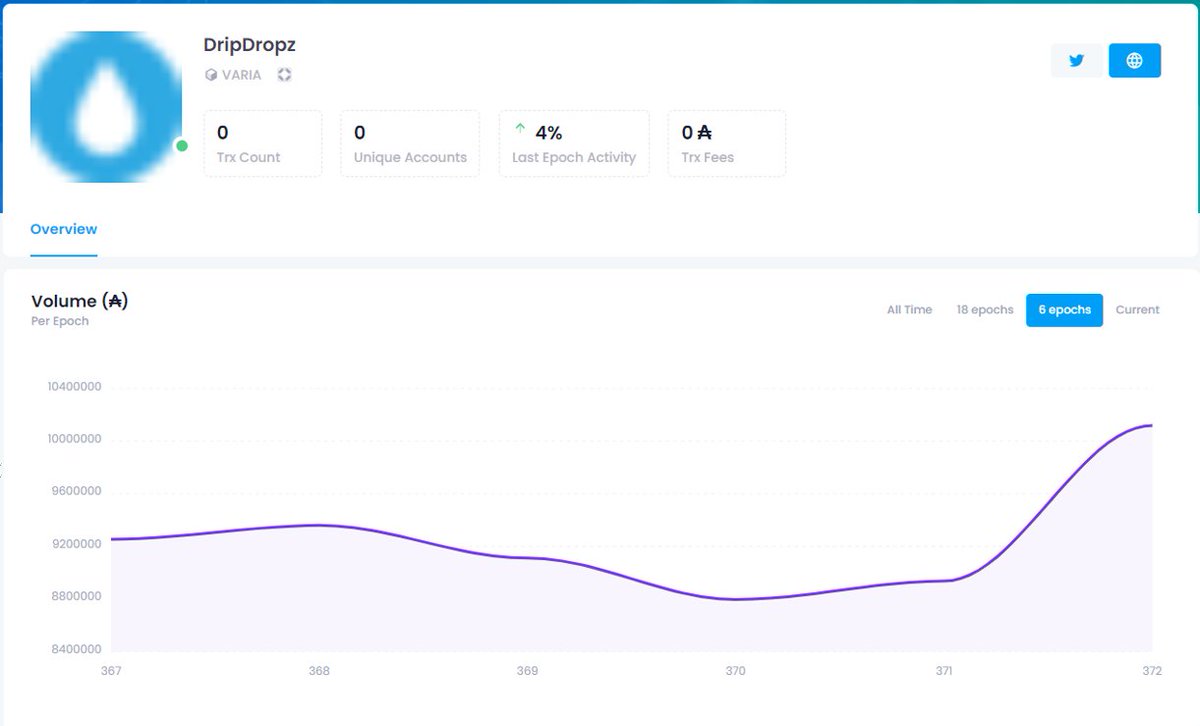The width and height of the screenshot is (1200, 726).
Task: Click the refresh icon beside VARIA
Action: [x=284, y=74]
